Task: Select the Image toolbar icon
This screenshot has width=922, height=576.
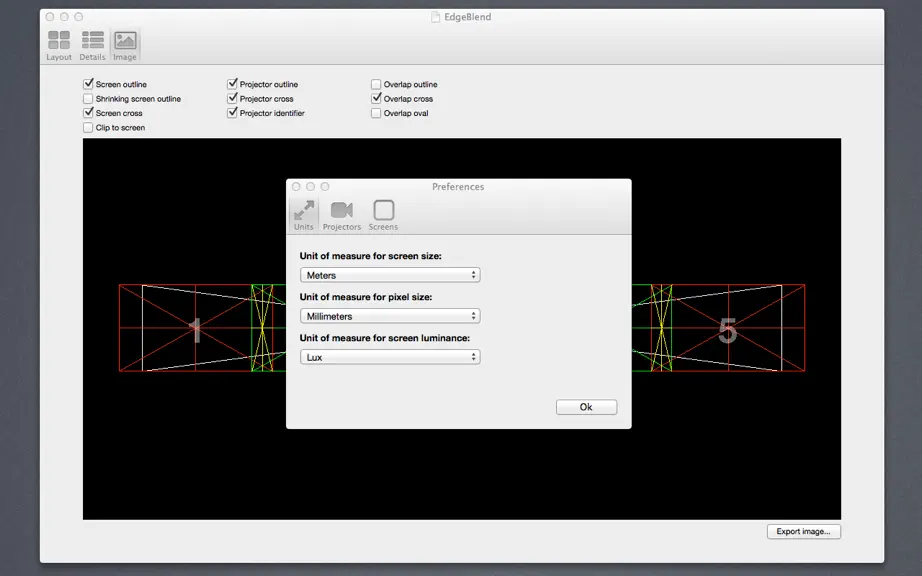Action: (125, 41)
